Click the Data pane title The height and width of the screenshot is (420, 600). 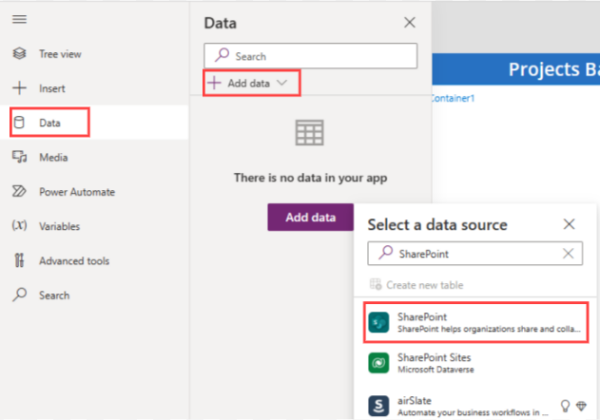click(220, 23)
